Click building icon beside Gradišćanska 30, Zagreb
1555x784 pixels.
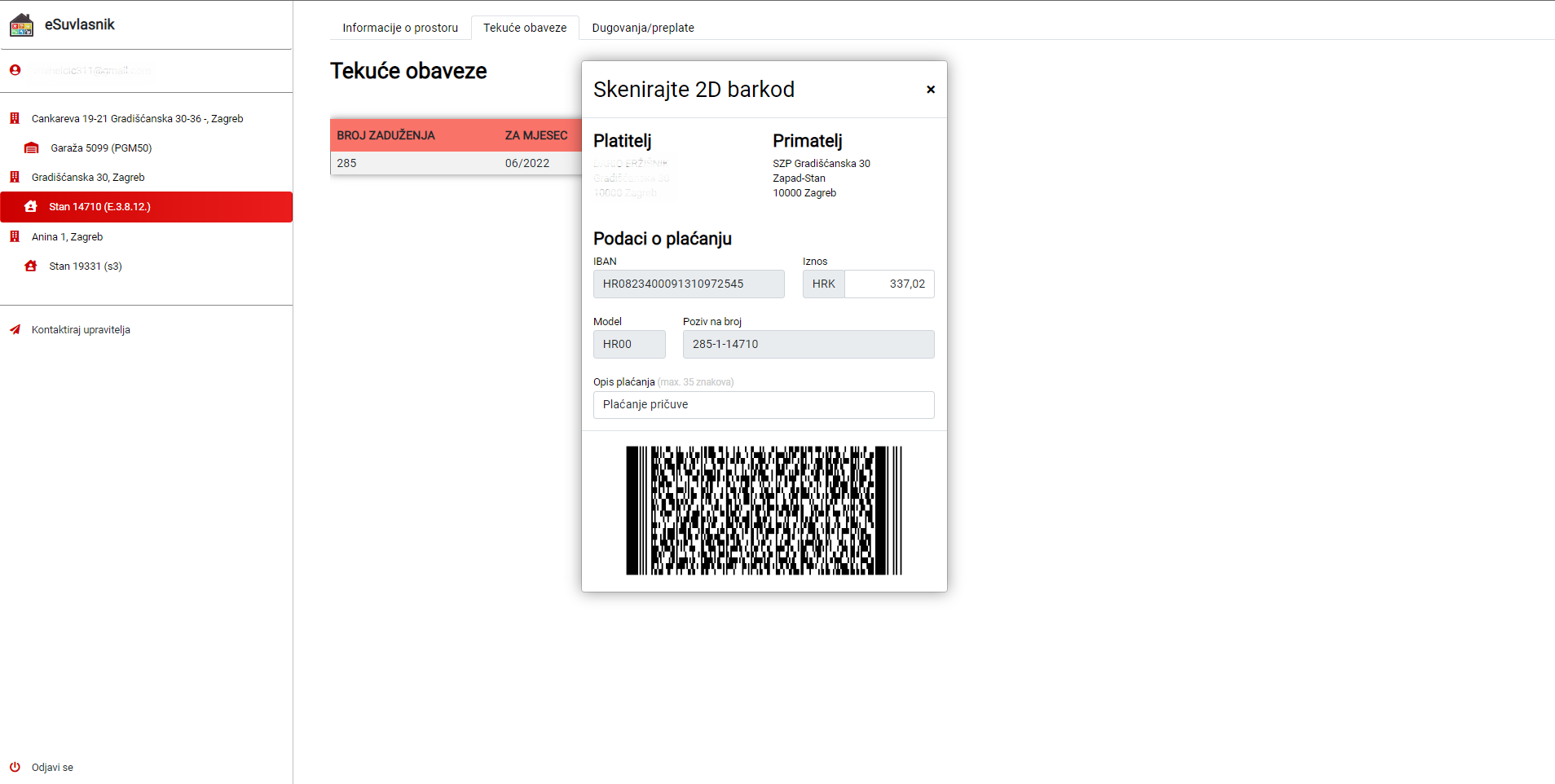point(15,177)
